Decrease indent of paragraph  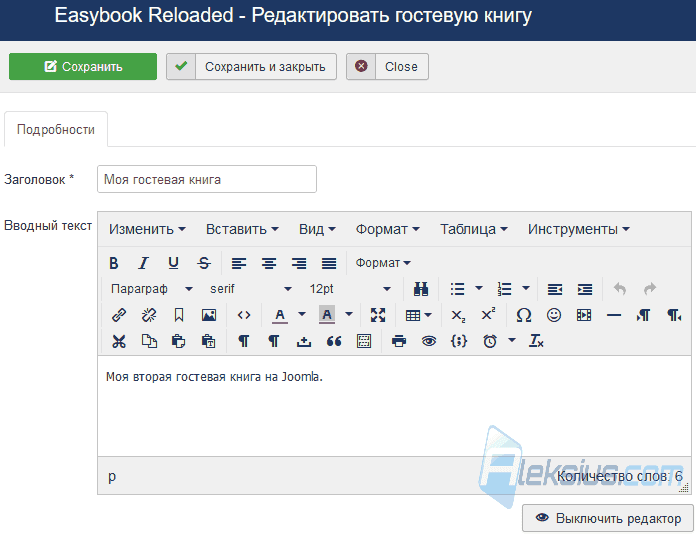point(555,289)
